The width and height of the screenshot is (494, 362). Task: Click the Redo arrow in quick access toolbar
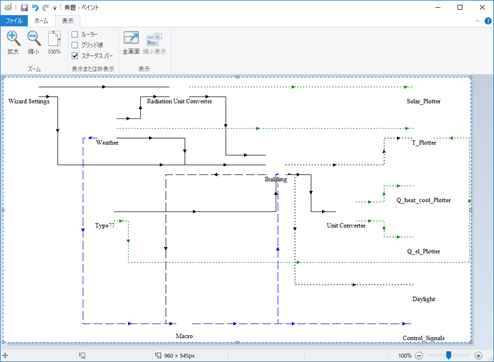(45, 7)
